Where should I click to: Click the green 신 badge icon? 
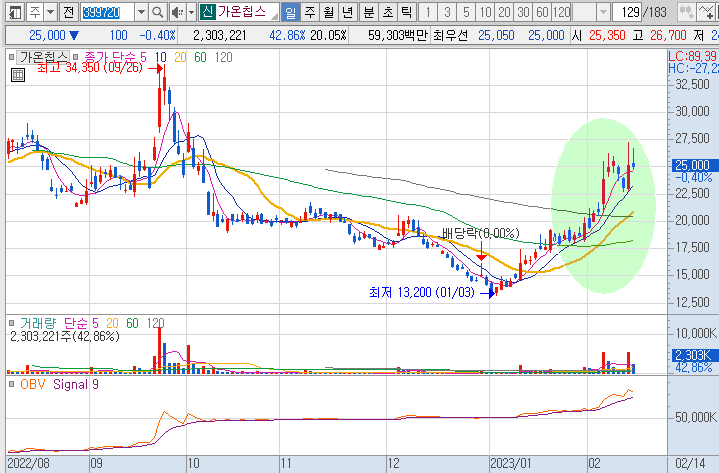pyautogui.click(x=207, y=12)
